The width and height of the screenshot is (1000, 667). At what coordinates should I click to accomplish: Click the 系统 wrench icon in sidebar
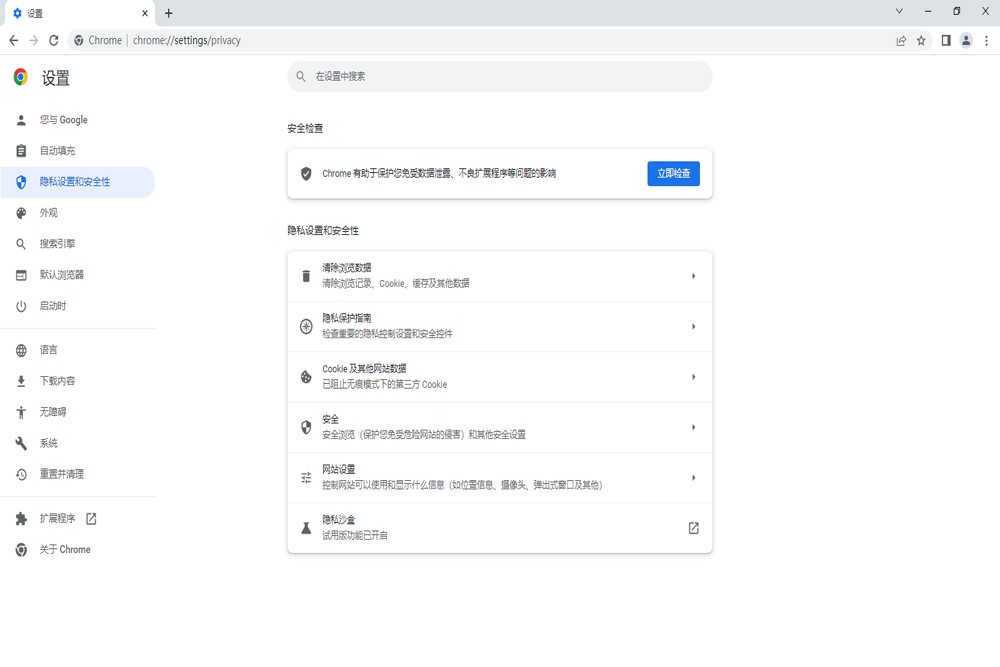[20, 443]
